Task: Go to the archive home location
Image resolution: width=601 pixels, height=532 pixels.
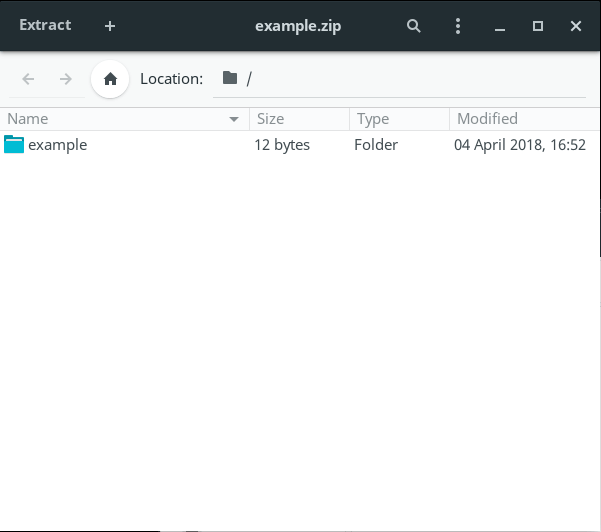Action: tap(110, 79)
